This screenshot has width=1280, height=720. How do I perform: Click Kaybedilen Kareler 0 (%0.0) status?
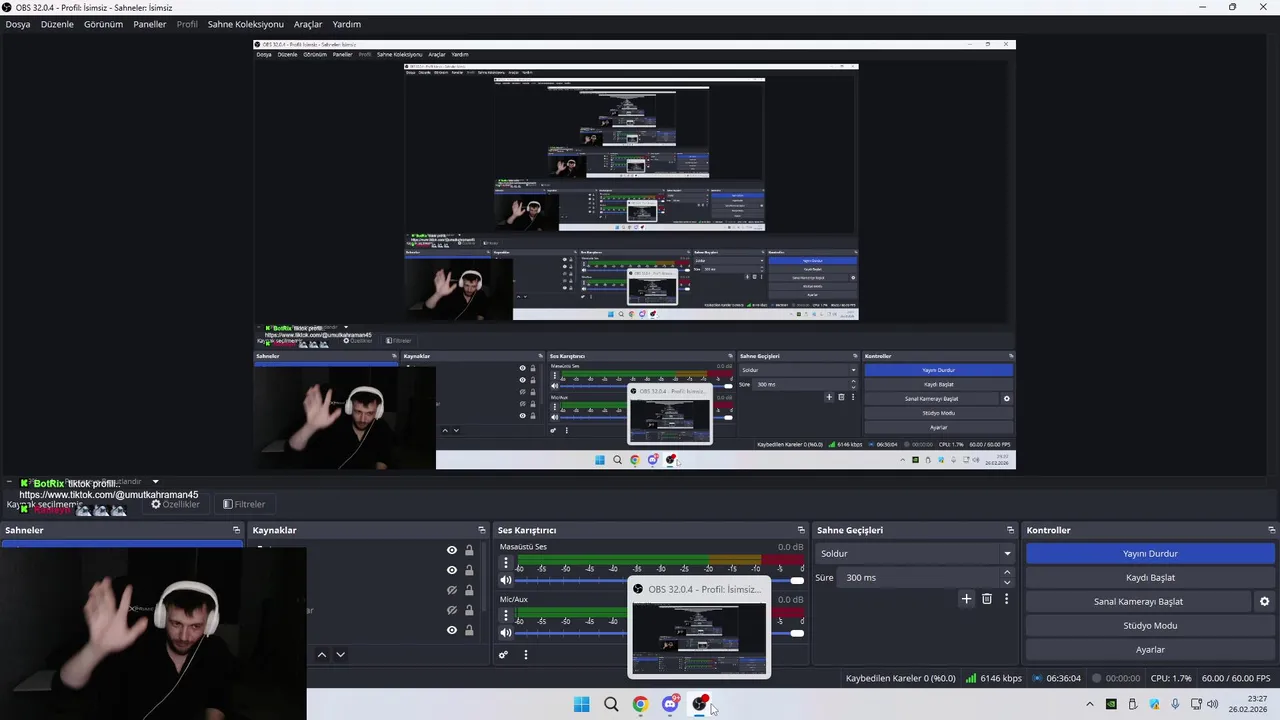click(900, 678)
